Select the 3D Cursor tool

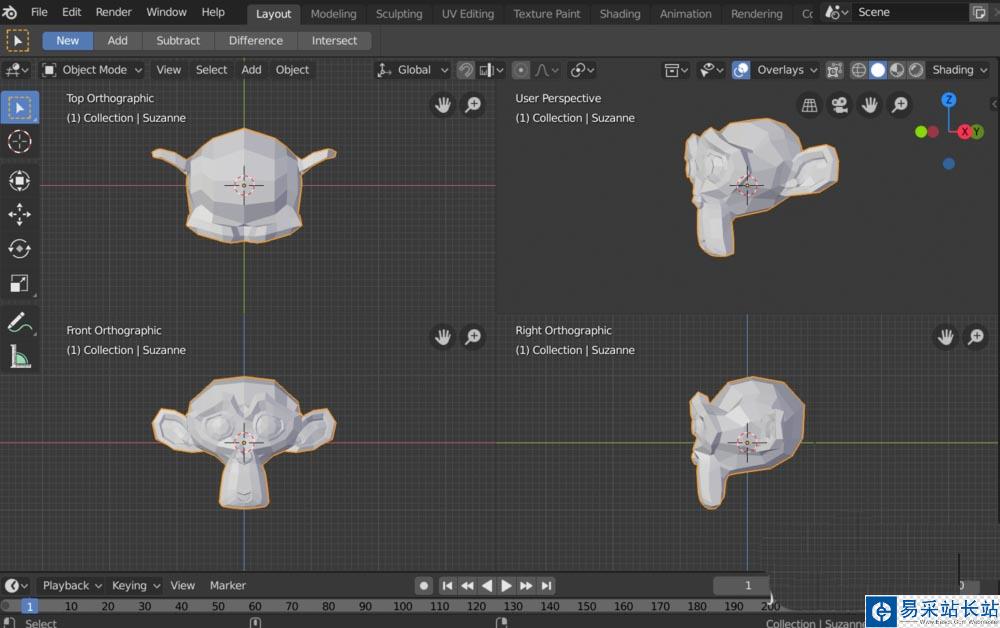point(19,142)
